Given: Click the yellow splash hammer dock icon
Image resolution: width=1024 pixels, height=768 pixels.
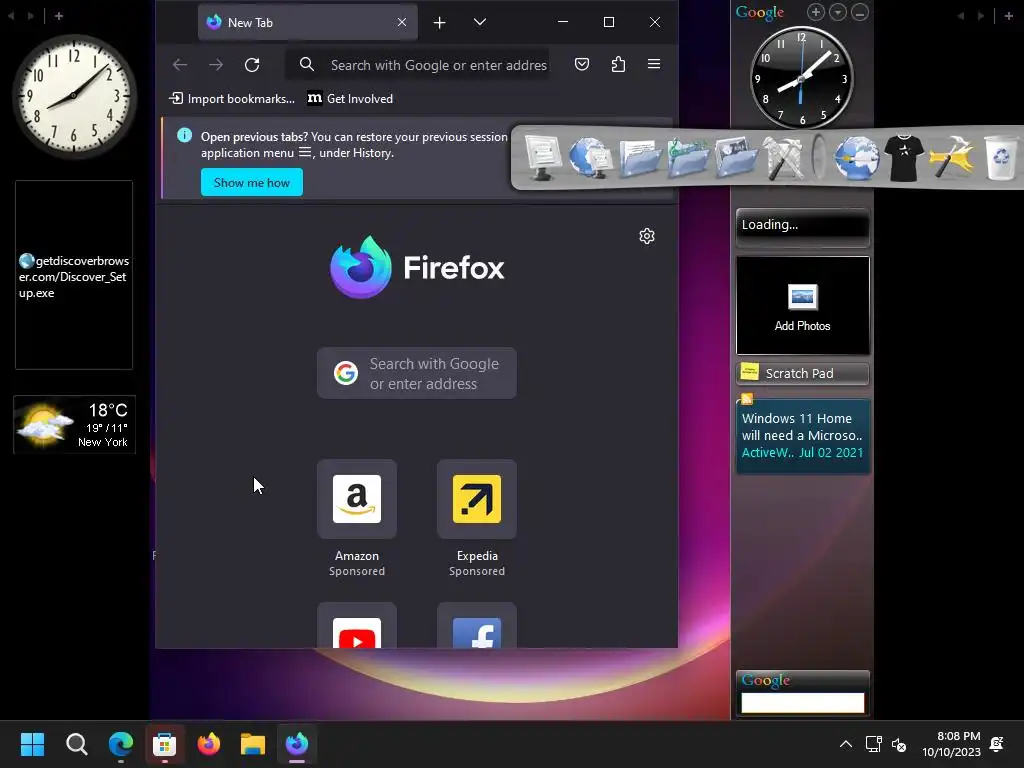Looking at the screenshot, I should tap(952, 157).
